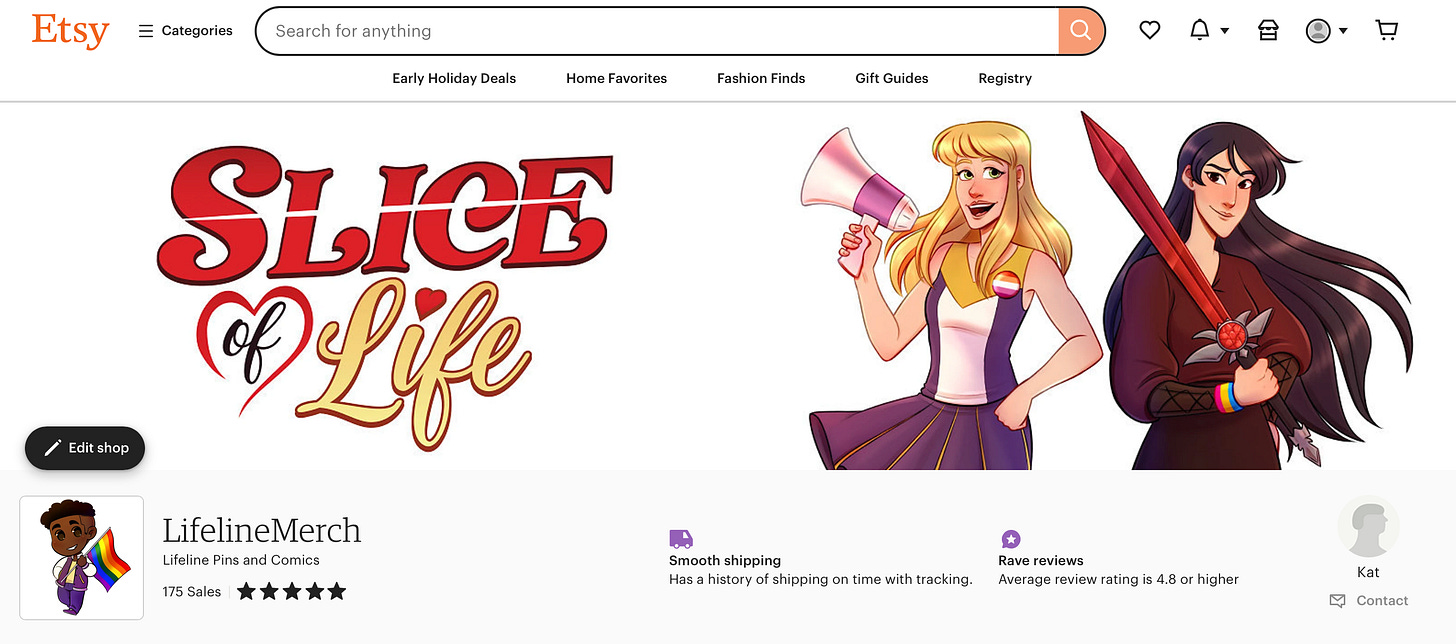Open the shopping cart icon
Viewport: 1456px width, 644px height.
1387,31
